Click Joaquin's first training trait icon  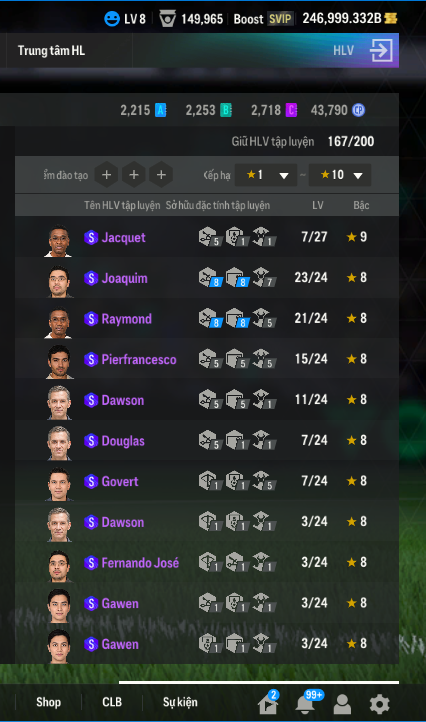tap(210, 278)
